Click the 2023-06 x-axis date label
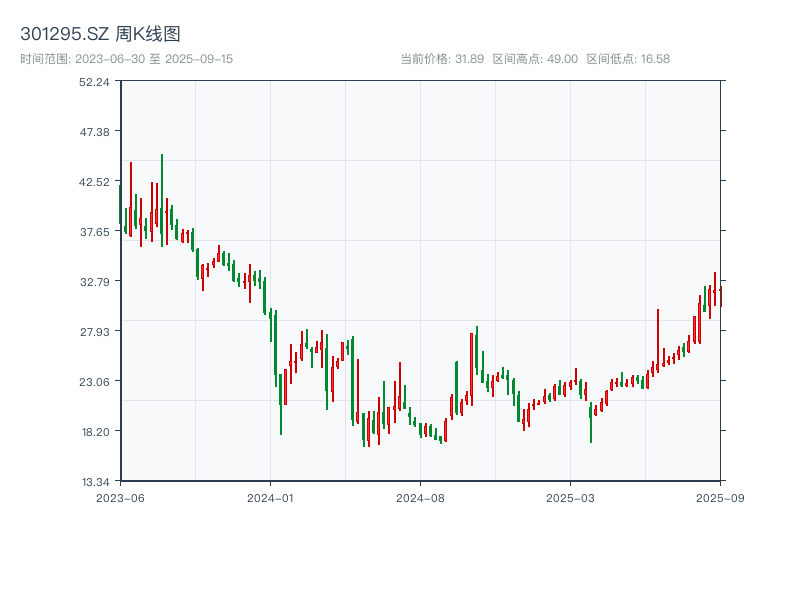This screenshot has height=600, width=800. pos(120,496)
